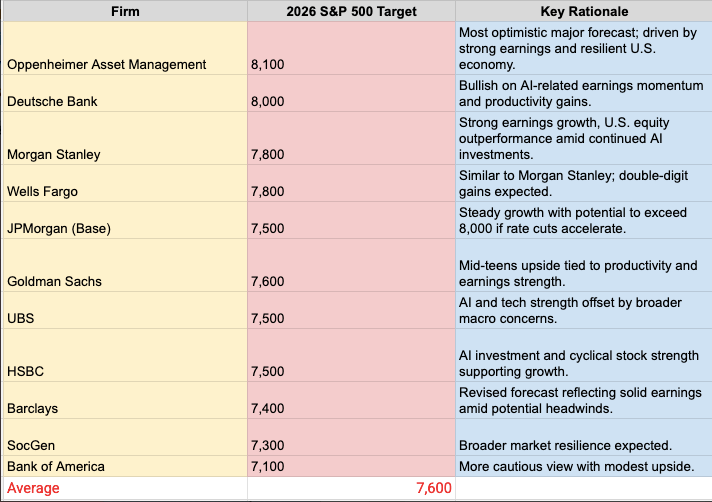Screen dimensions: 712x502
Task: Click the 'Steady growth with potential' rationale
Action: [584, 220]
